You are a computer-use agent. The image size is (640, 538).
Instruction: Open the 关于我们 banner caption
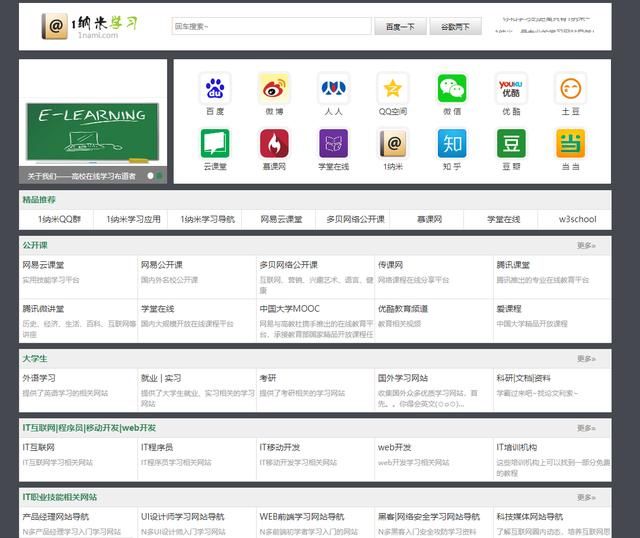click(81, 176)
